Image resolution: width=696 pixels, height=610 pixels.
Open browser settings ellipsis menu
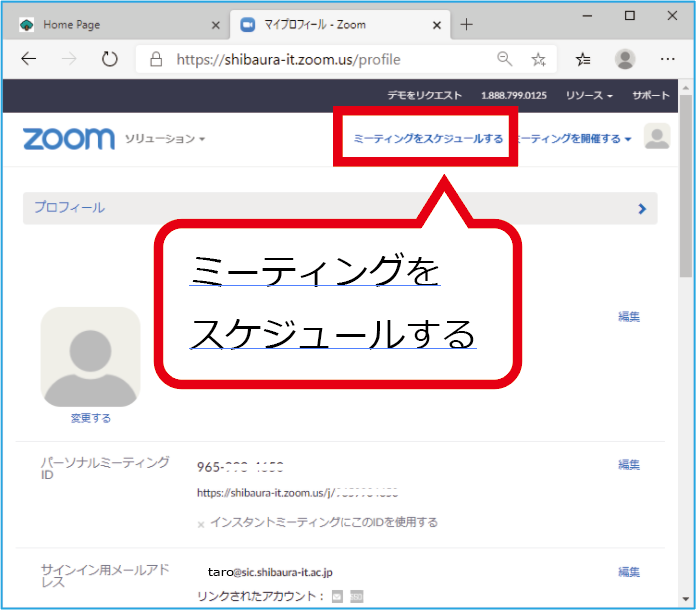[x=667, y=59]
